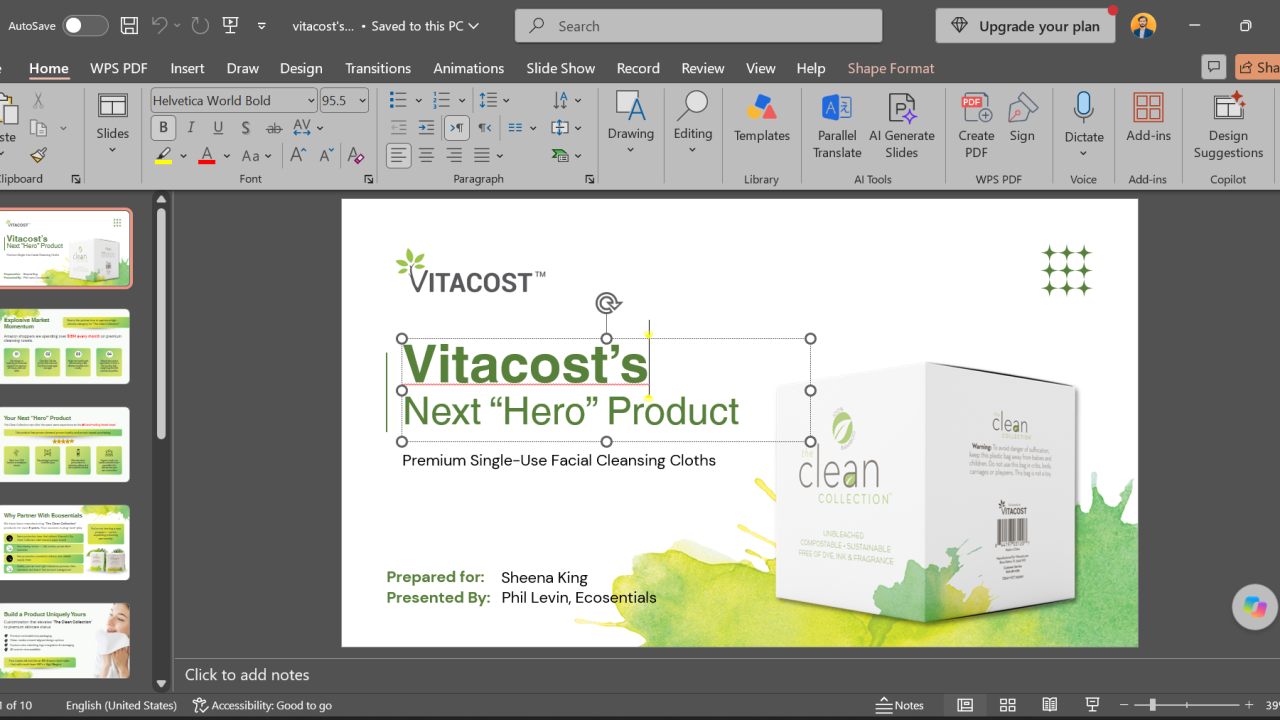1280x720 pixels.
Task: Open the font name dropdown
Action: point(311,100)
